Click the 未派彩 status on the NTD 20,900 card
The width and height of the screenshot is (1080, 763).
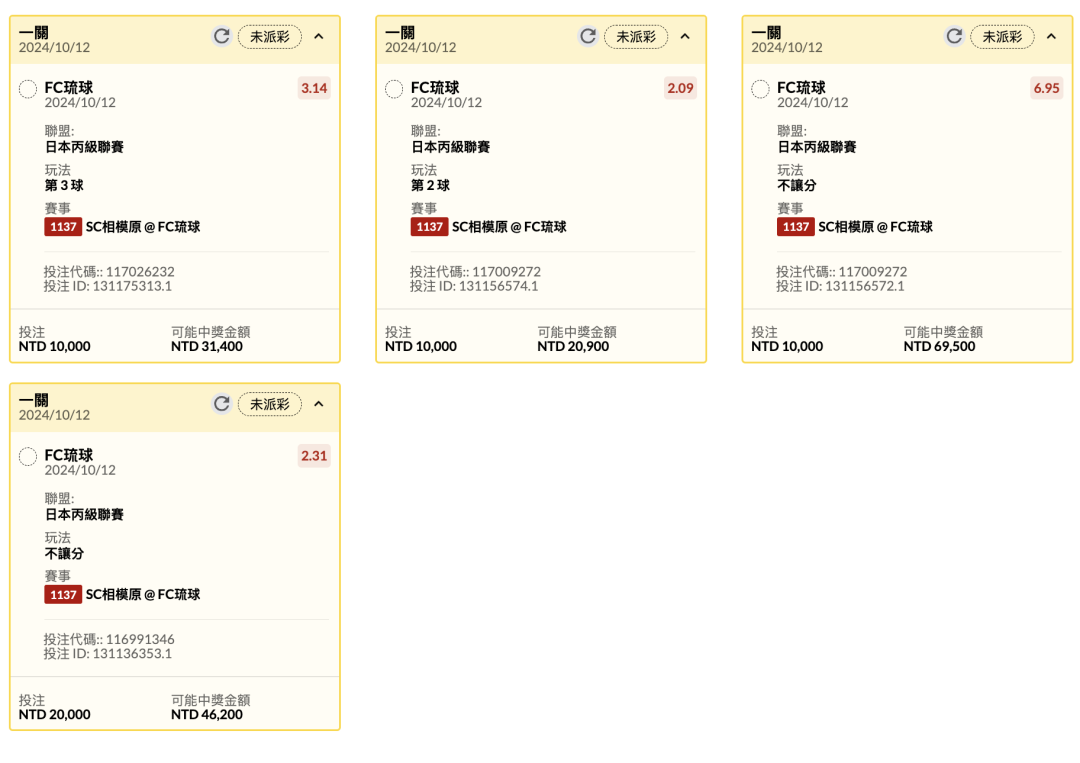[x=636, y=36]
